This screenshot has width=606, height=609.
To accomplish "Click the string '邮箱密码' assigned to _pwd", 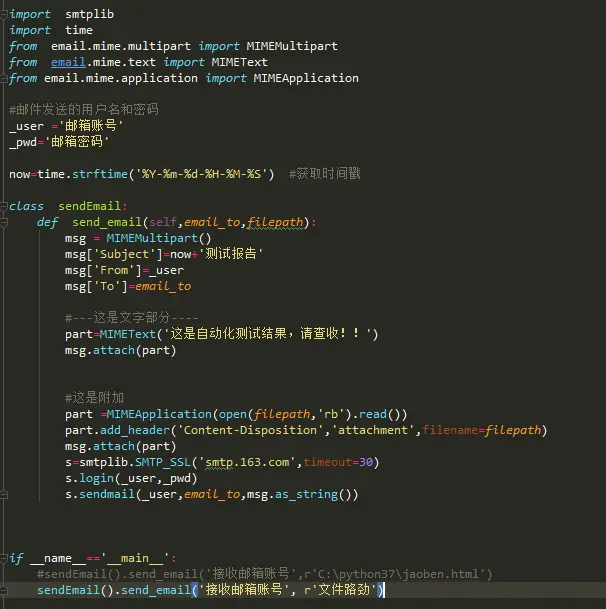I will [x=77, y=141].
